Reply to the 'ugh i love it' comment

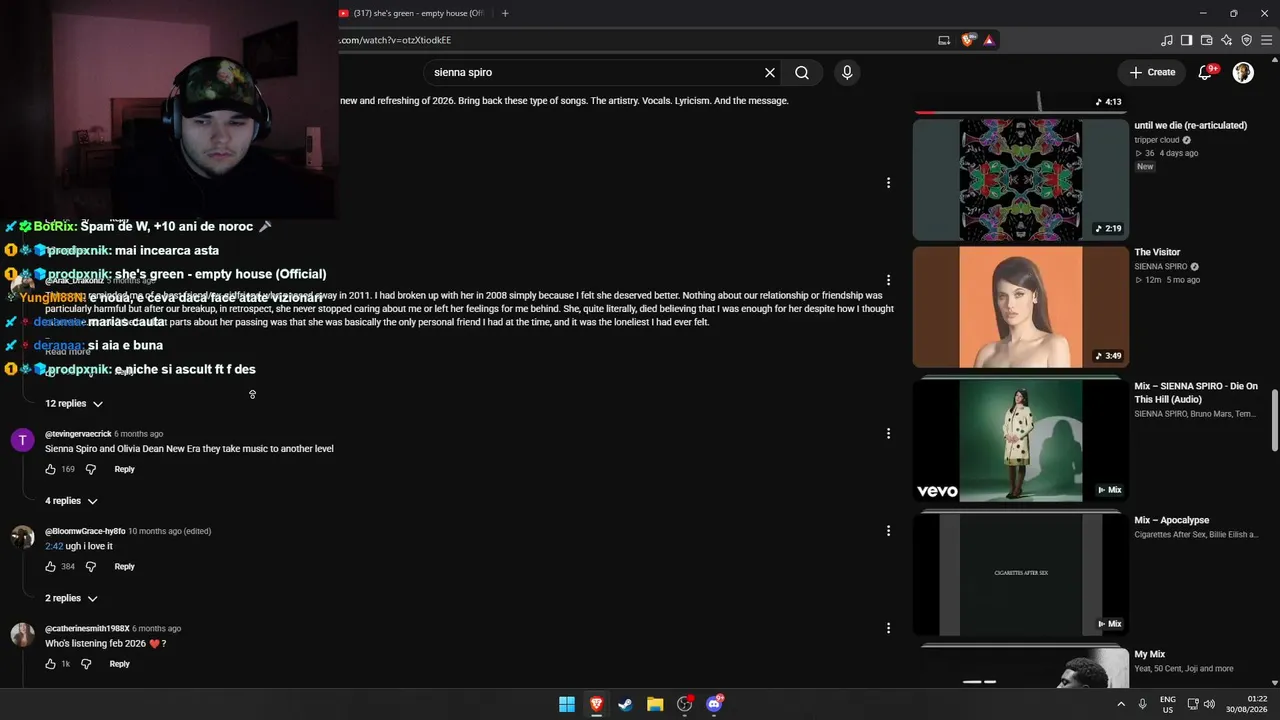pyautogui.click(x=124, y=566)
